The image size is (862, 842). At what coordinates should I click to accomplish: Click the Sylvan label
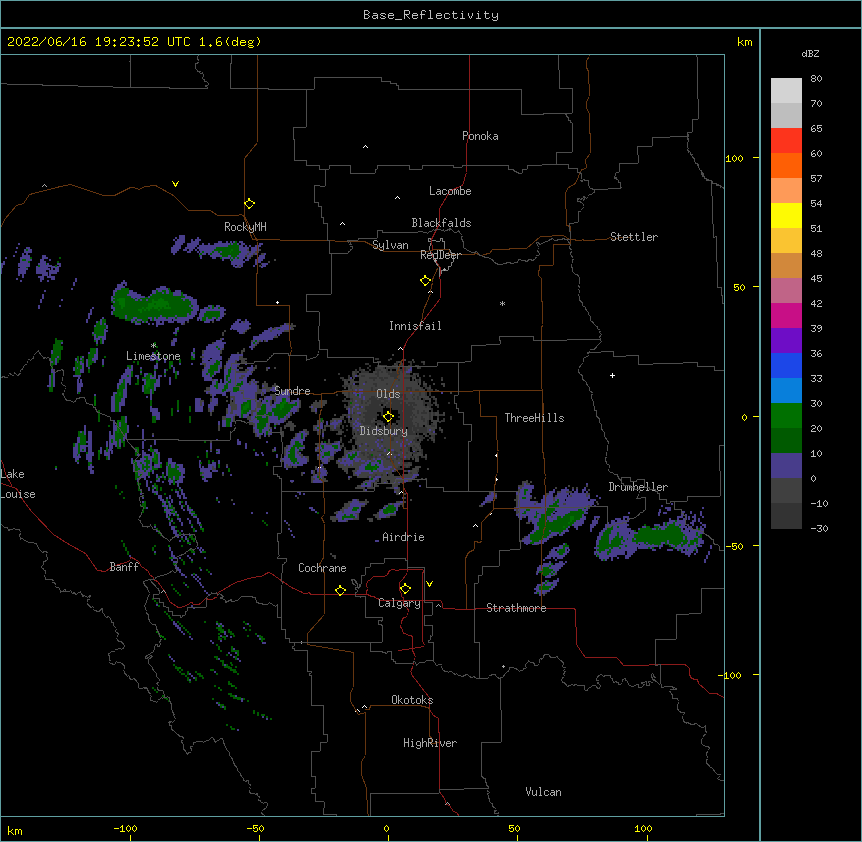coord(390,245)
